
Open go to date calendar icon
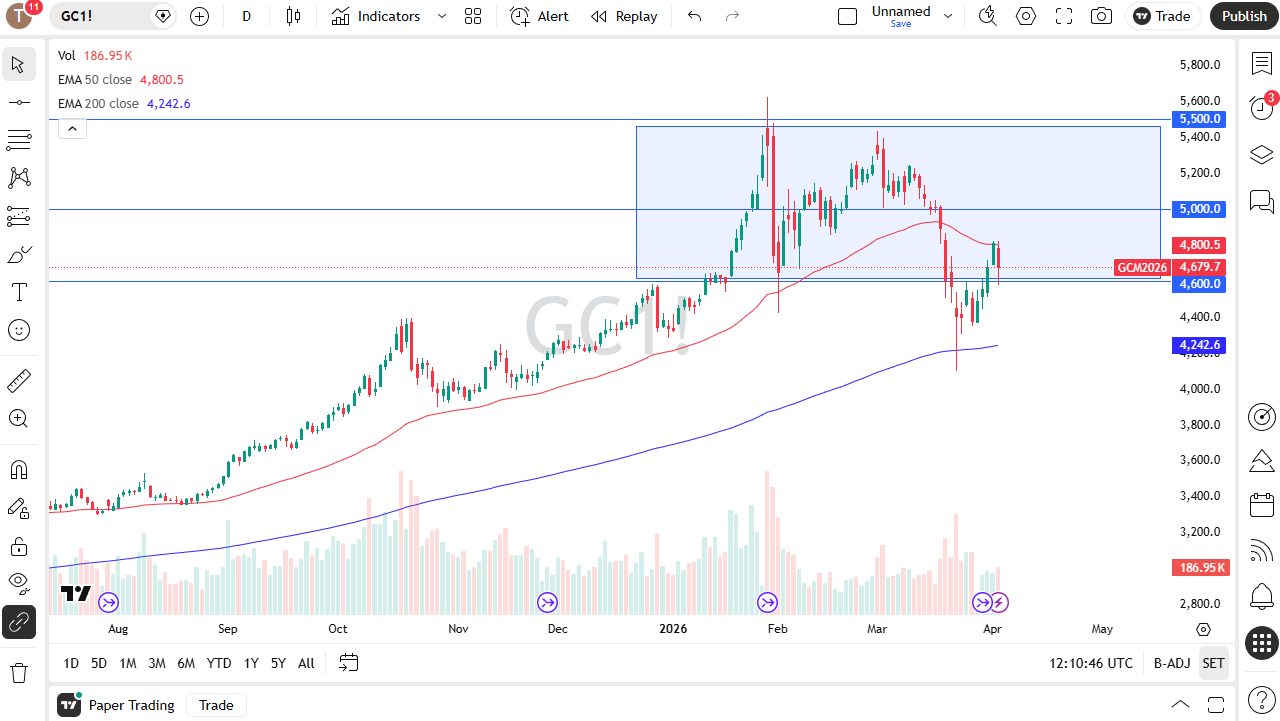click(348, 663)
